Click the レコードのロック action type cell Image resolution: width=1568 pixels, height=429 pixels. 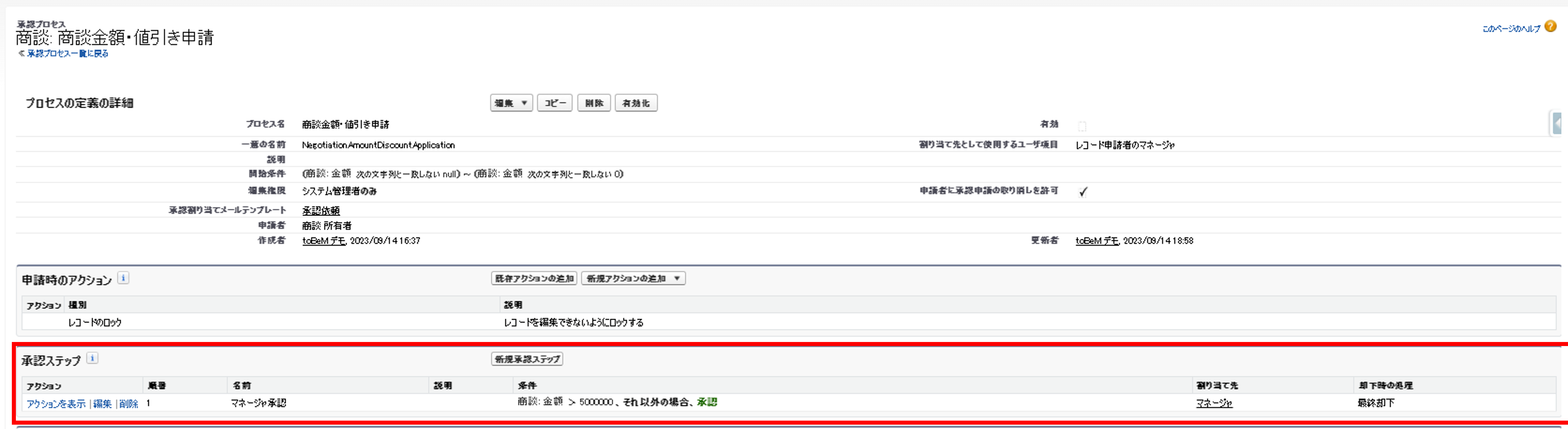click(x=94, y=322)
